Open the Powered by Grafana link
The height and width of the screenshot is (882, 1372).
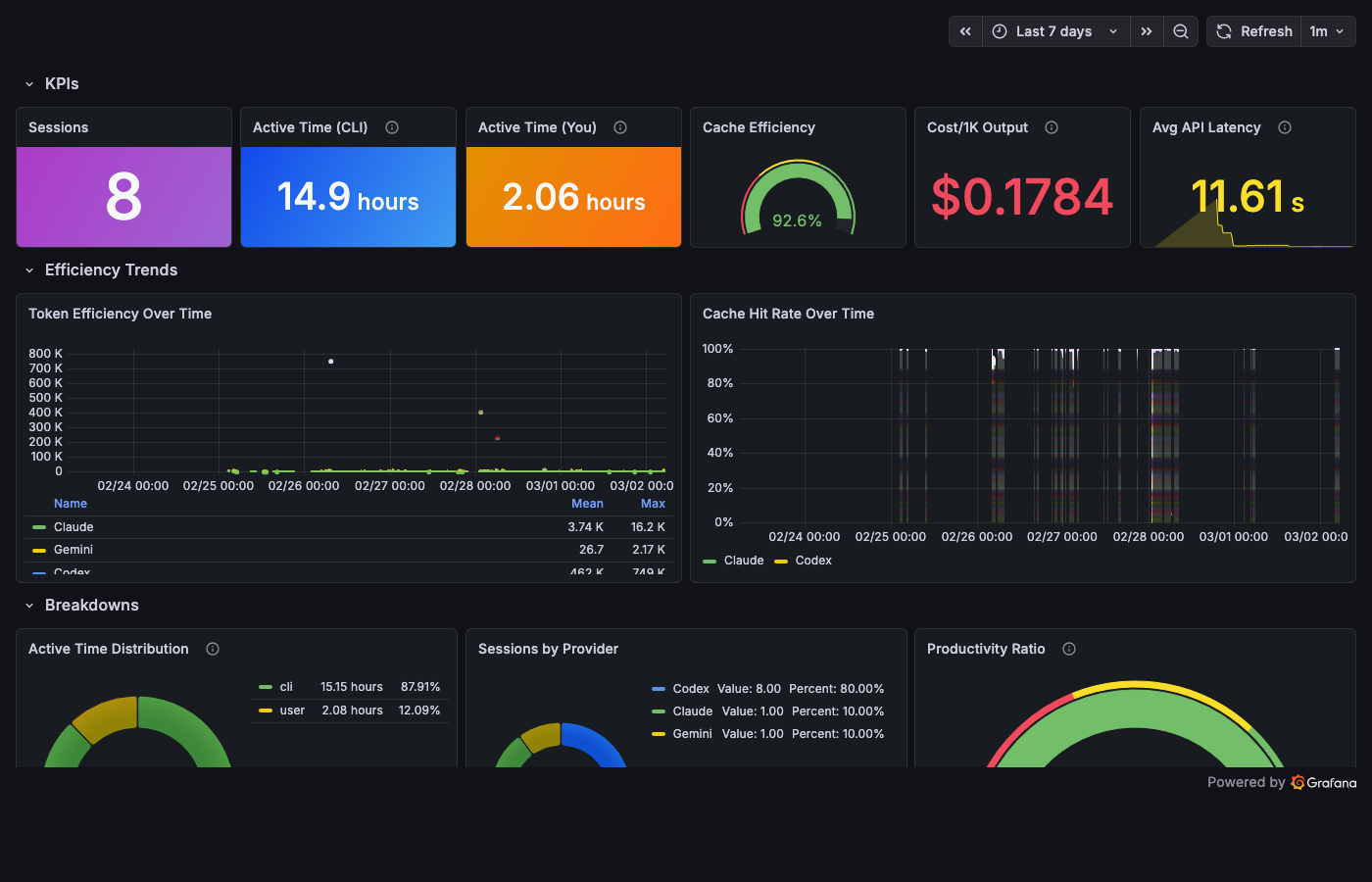[x=1281, y=782]
